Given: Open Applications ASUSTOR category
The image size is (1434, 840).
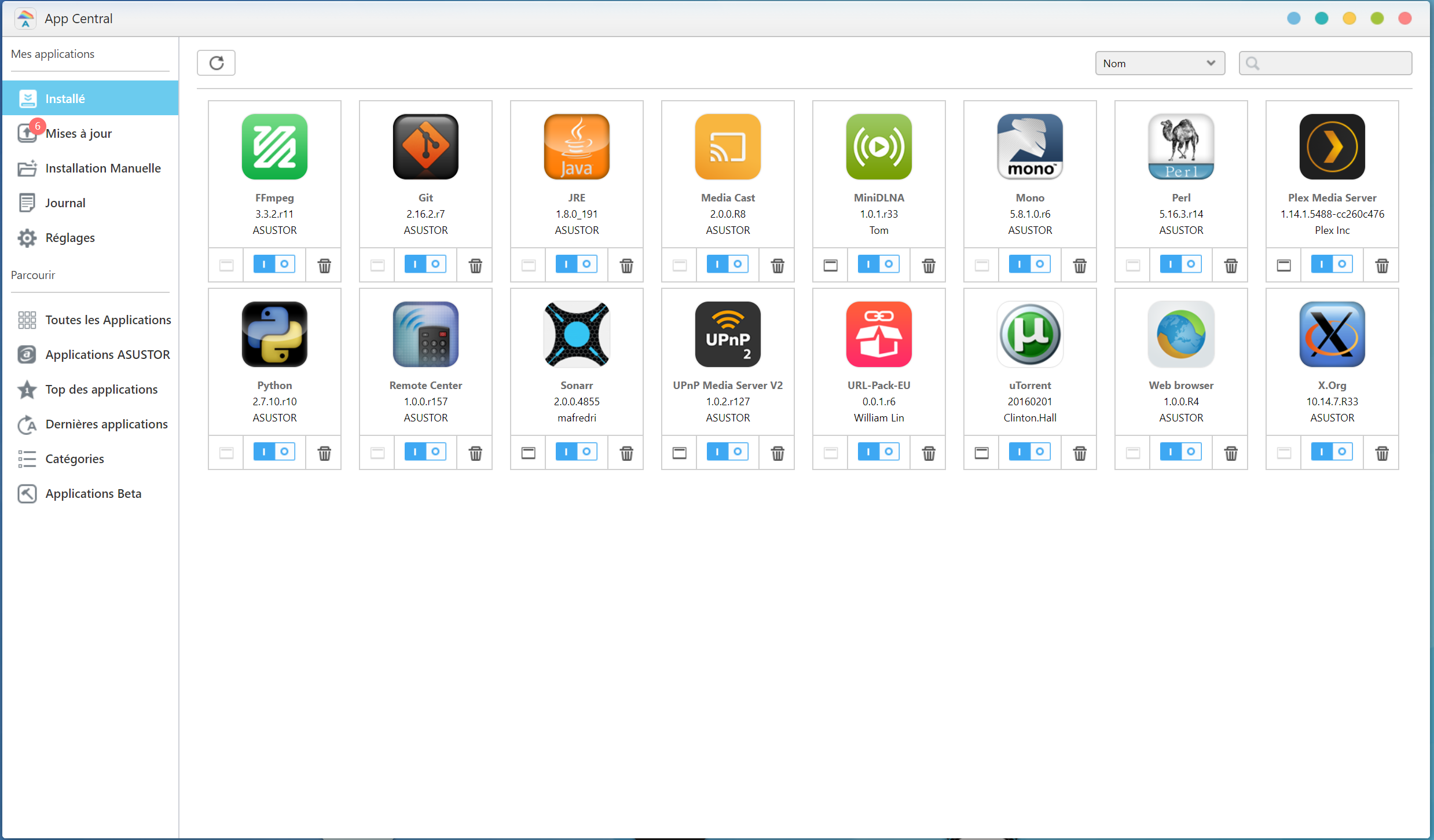Looking at the screenshot, I should tap(90, 354).
